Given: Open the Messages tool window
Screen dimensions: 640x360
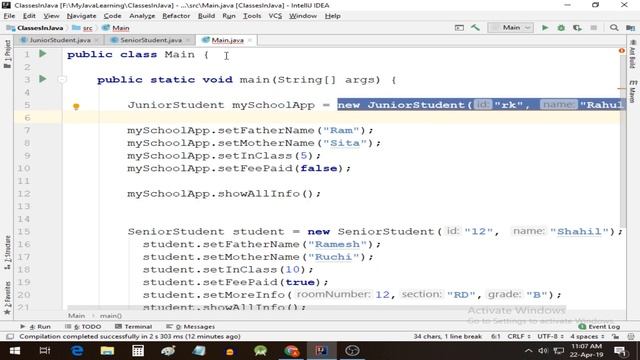Looking at the screenshot, I should (x=191, y=327).
